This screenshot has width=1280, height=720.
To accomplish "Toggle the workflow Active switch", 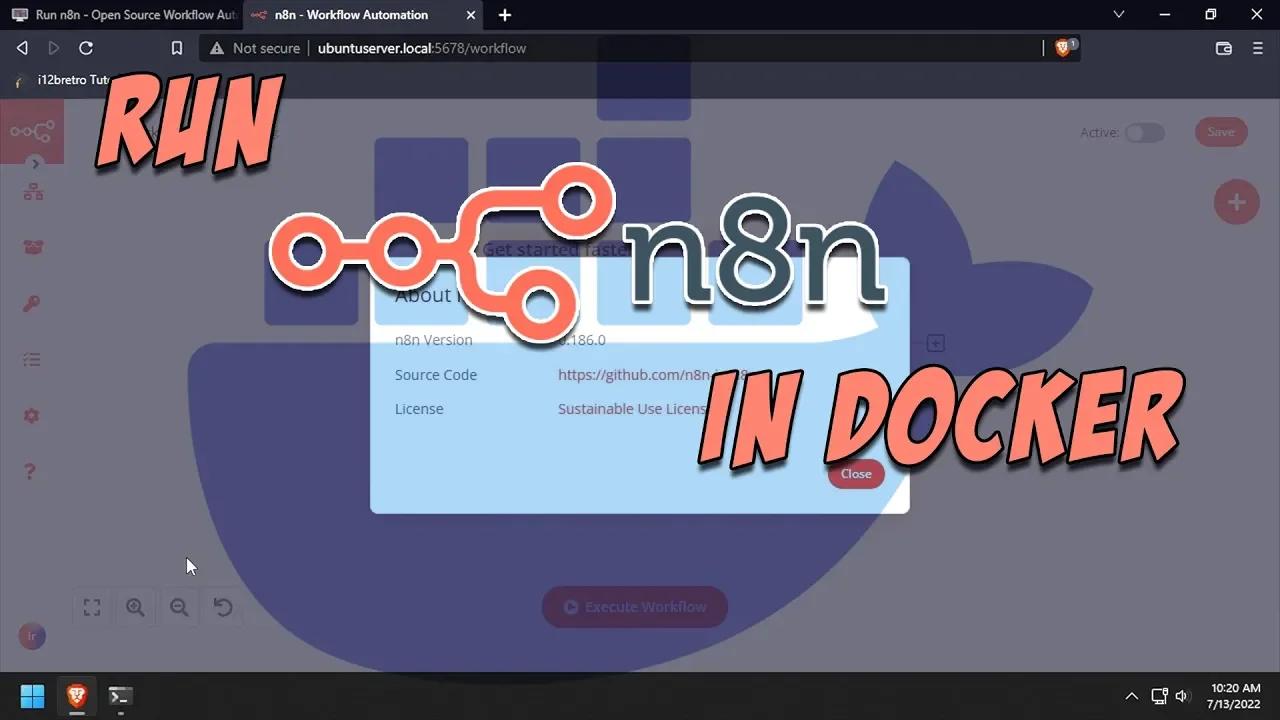I will pos(1145,132).
